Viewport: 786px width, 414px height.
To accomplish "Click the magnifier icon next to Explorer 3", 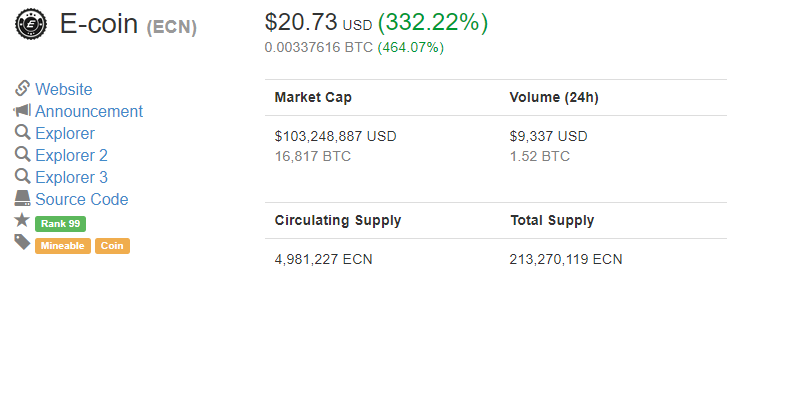I will [23, 176].
